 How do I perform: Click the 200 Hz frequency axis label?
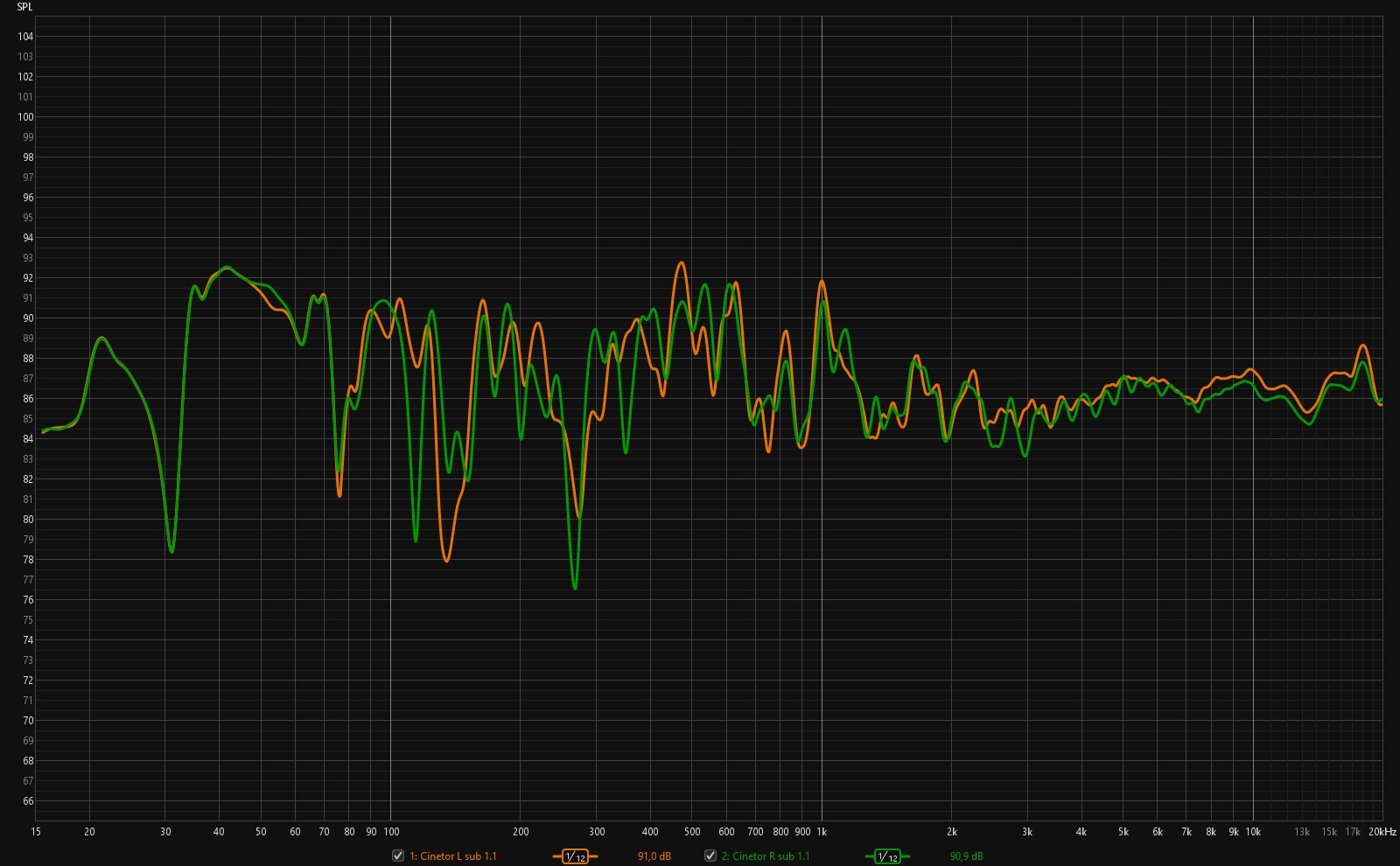(x=521, y=832)
